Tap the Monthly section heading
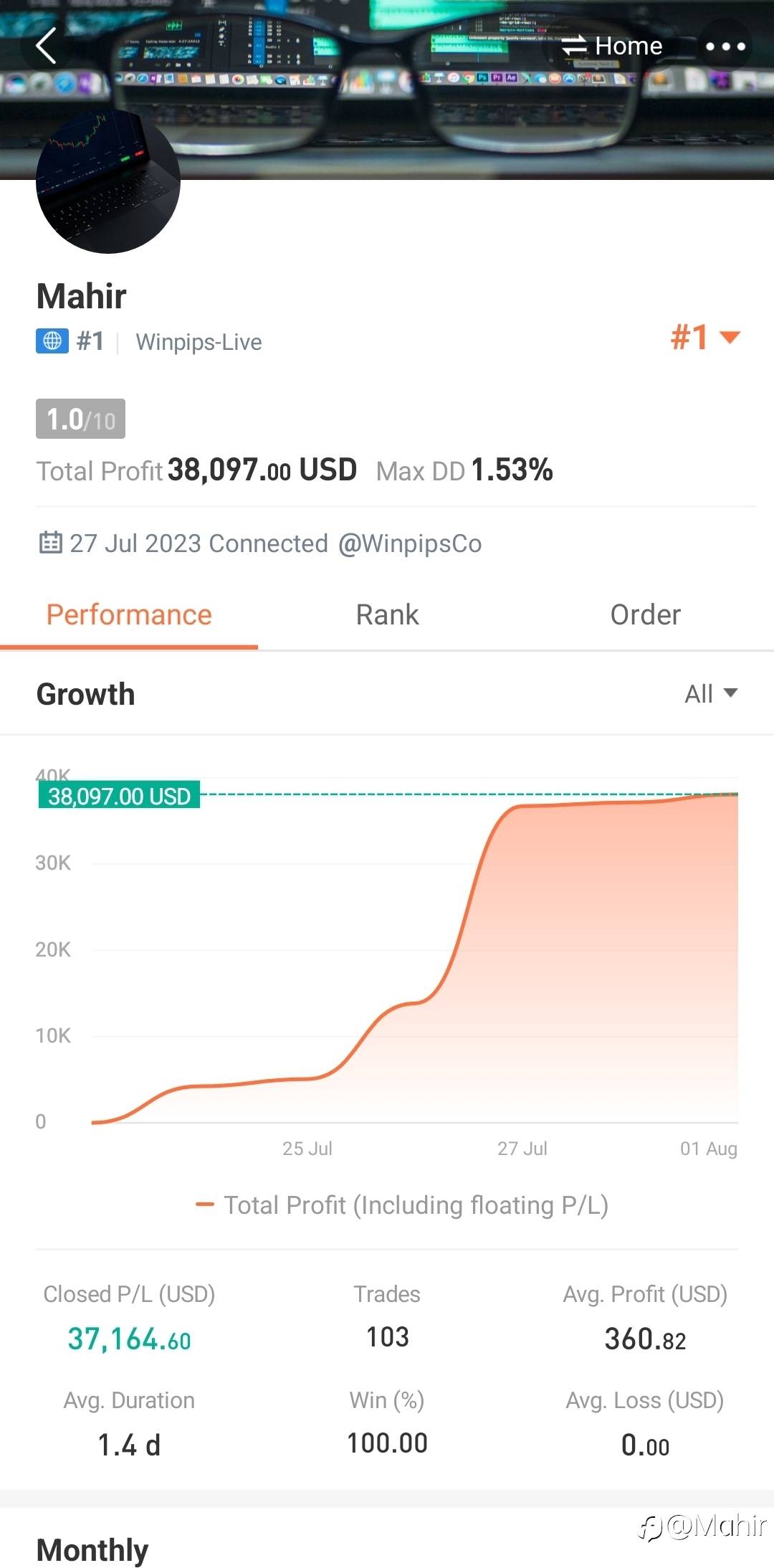The image size is (774, 1568). click(x=92, y=1549)
